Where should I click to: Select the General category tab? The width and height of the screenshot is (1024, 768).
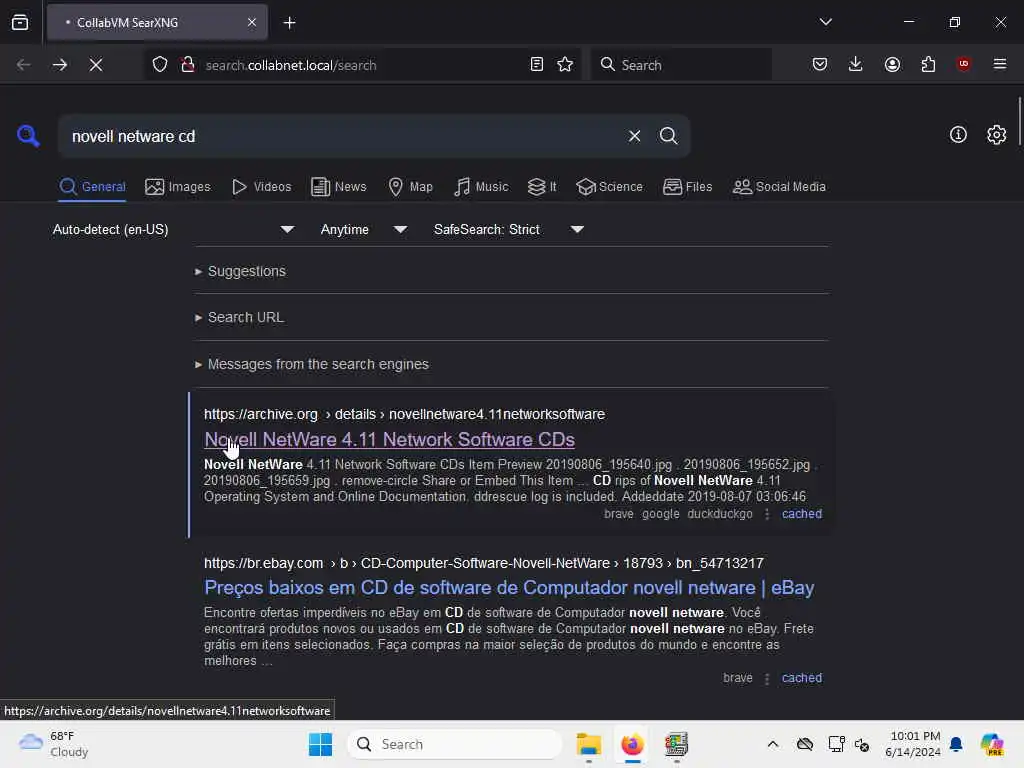tap(92, 187)
